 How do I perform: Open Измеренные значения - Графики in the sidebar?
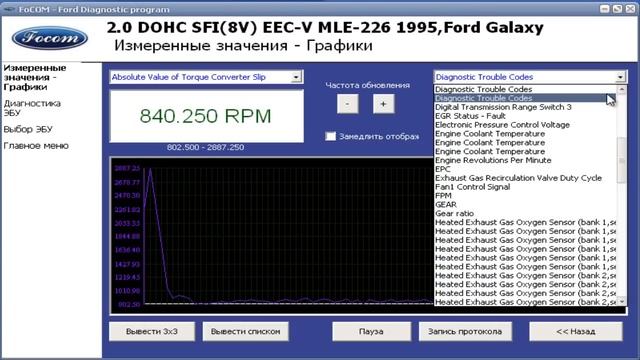coord(35,78)
